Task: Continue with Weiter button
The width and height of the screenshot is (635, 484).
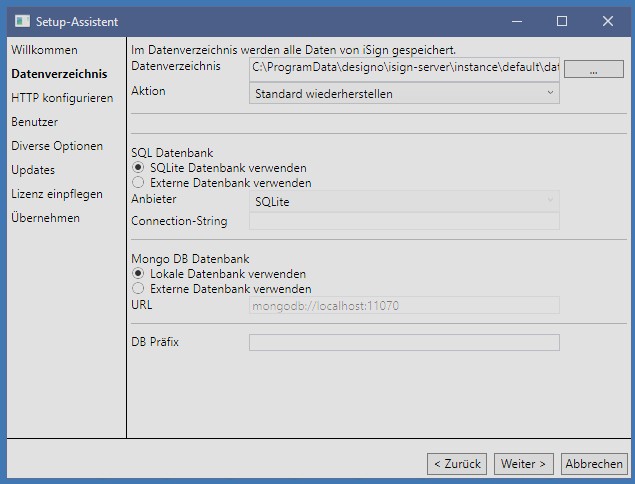Action: point(523,463)
